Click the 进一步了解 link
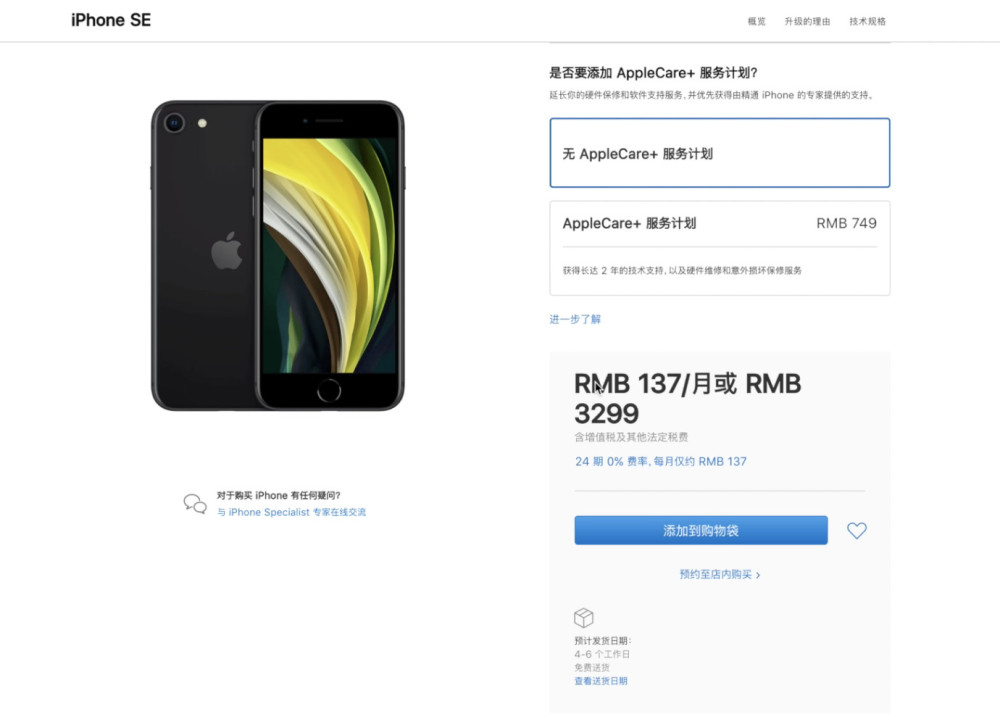The height and width of the screenshot is (719, 1000). tap(575, 319)
